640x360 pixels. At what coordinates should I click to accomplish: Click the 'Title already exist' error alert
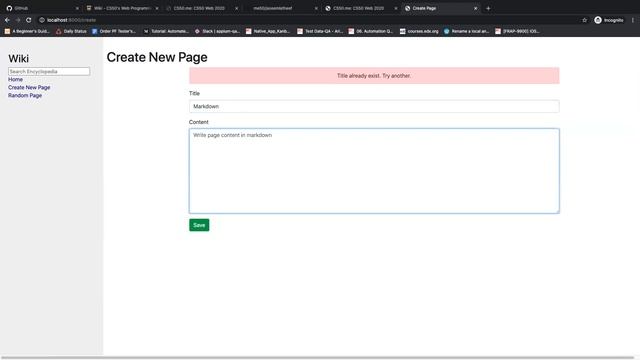click(374, 76)
